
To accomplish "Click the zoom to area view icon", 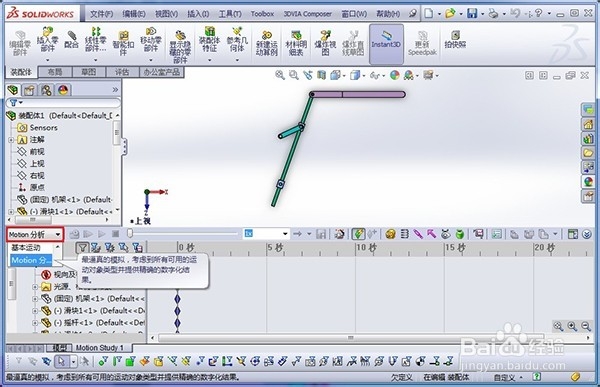I will pos(293,75).
